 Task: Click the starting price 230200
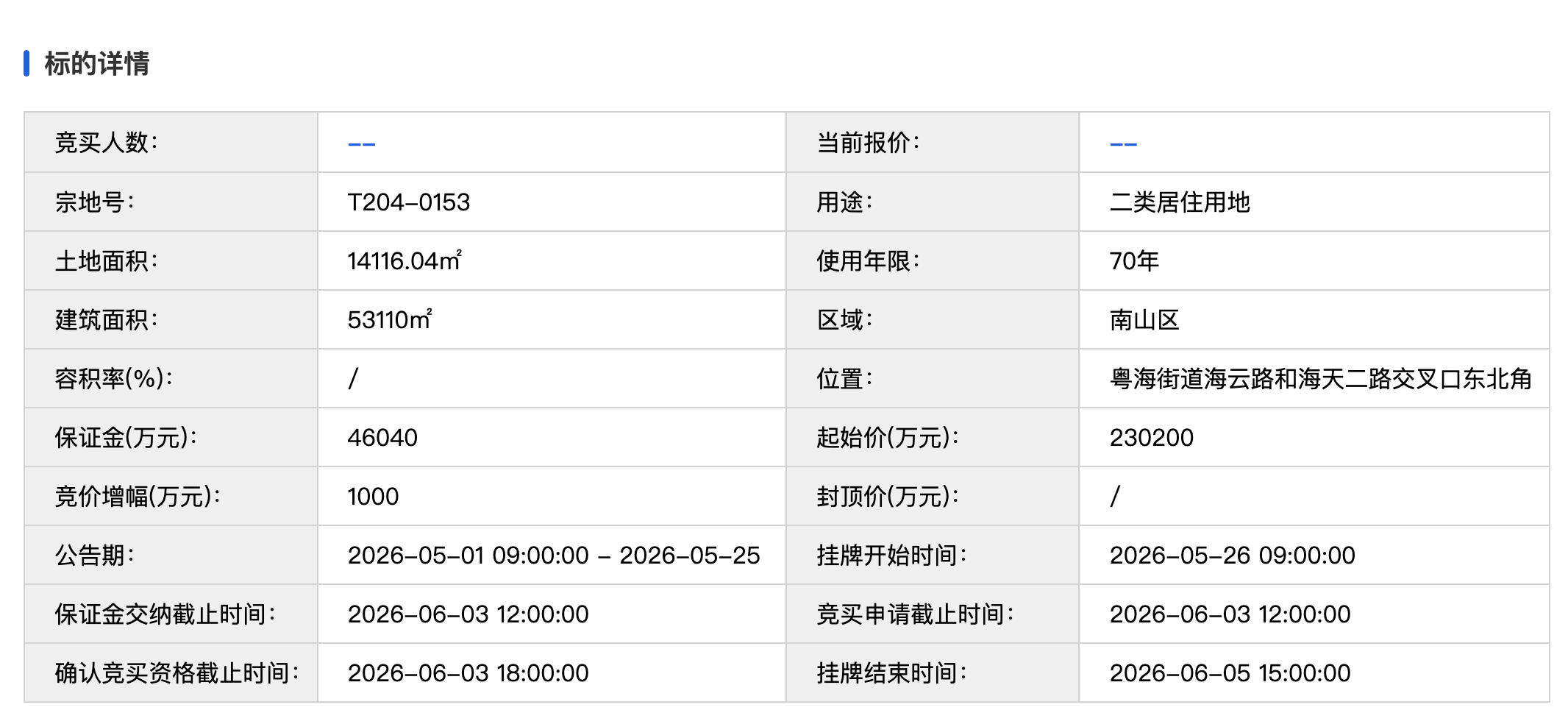click(x=1151, y=438)
